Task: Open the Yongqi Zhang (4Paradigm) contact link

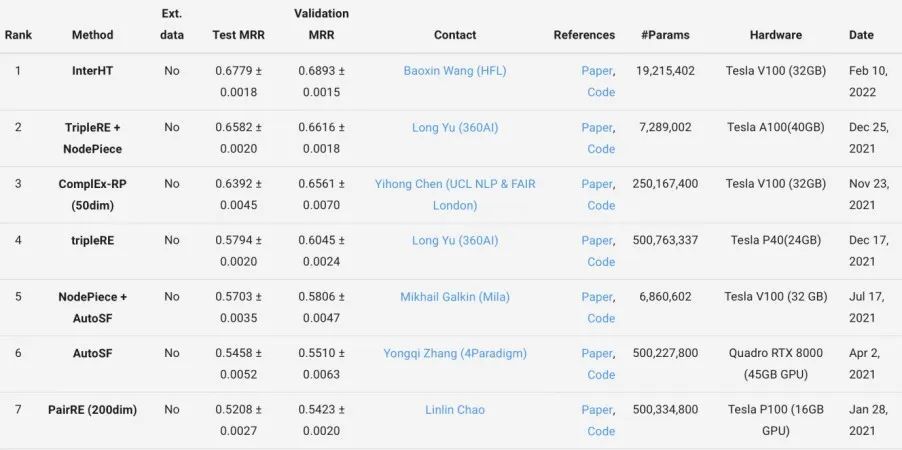Action: point(454,353)
